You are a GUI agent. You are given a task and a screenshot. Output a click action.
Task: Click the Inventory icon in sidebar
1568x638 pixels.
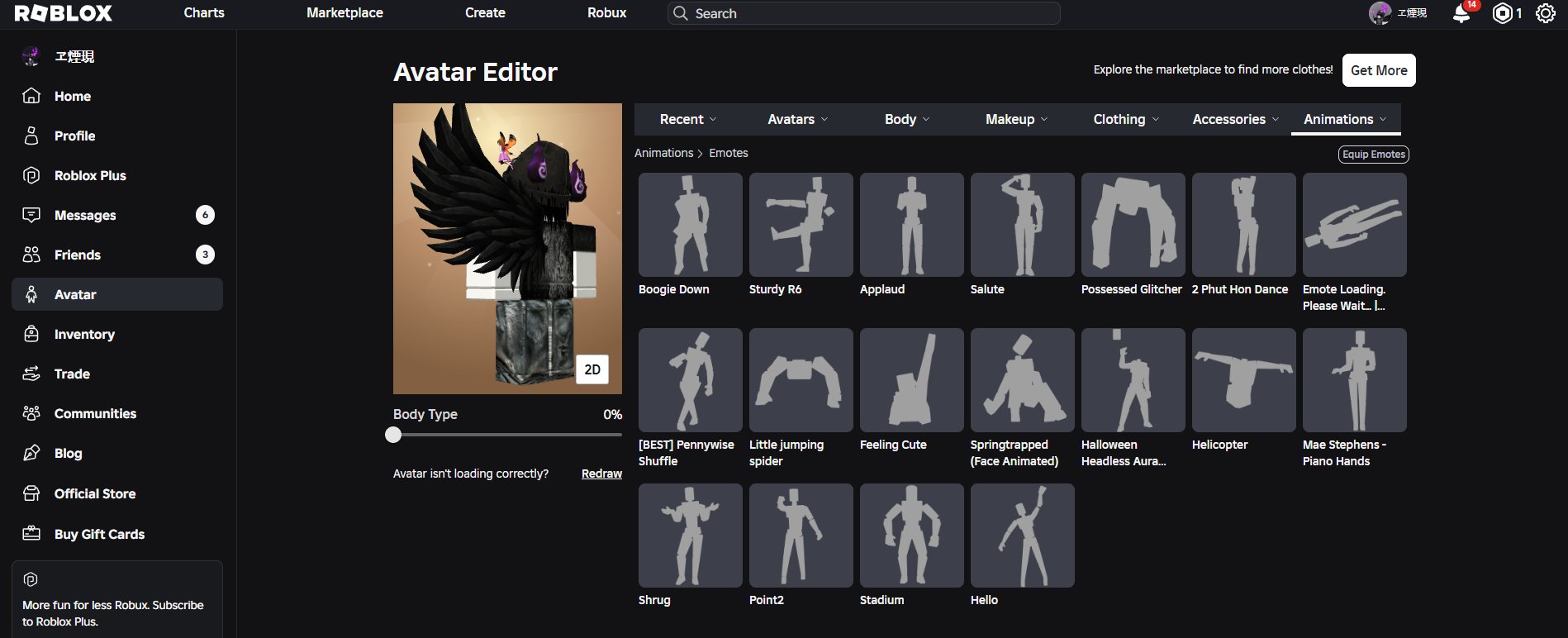[31, 334]
